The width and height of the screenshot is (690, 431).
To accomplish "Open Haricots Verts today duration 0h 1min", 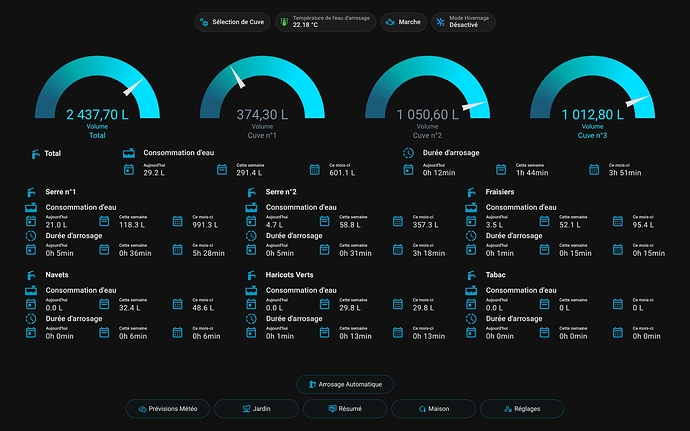I will 280,336.
